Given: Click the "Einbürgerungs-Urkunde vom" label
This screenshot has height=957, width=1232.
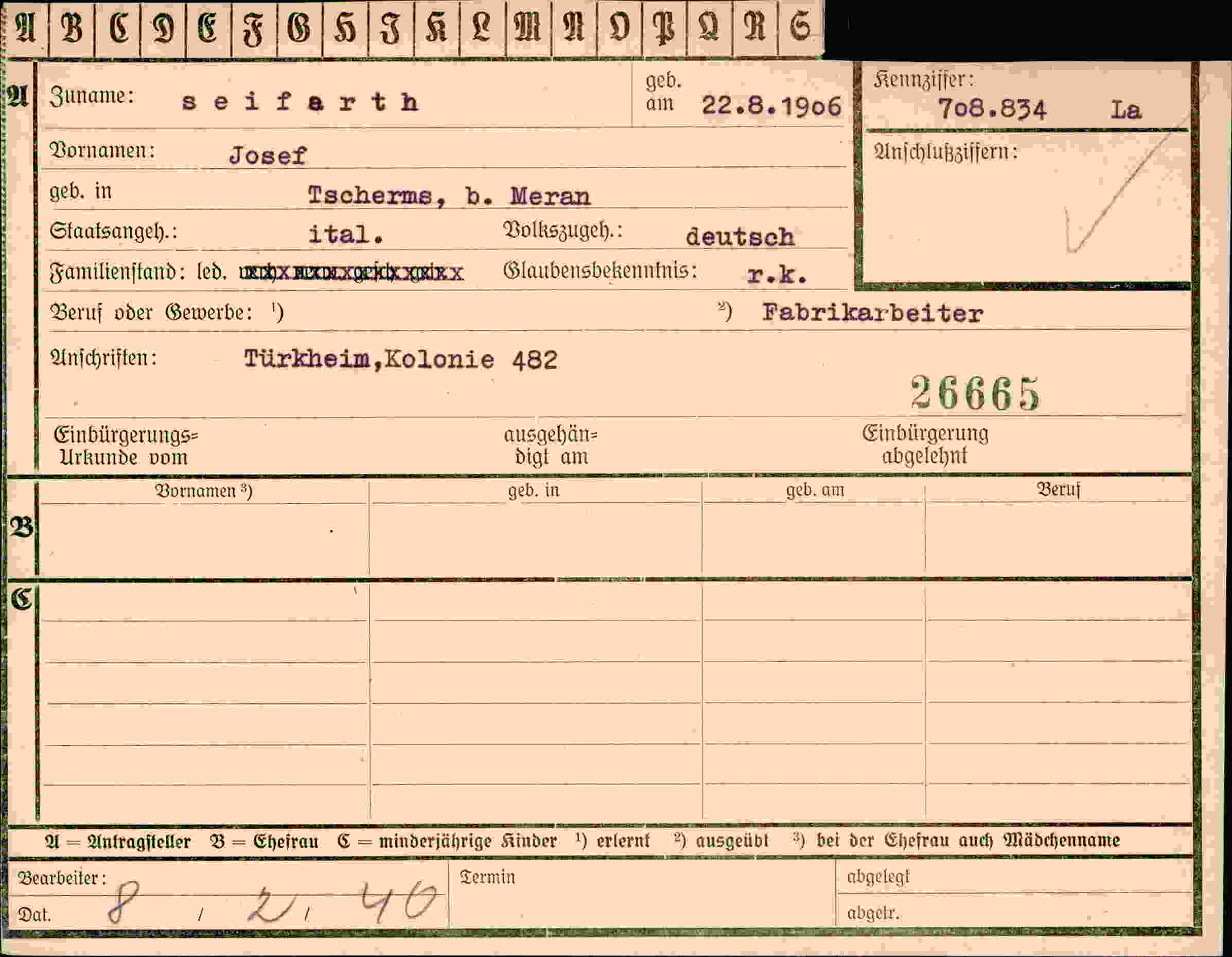Looking at the screenshot, I should [126, 446].
